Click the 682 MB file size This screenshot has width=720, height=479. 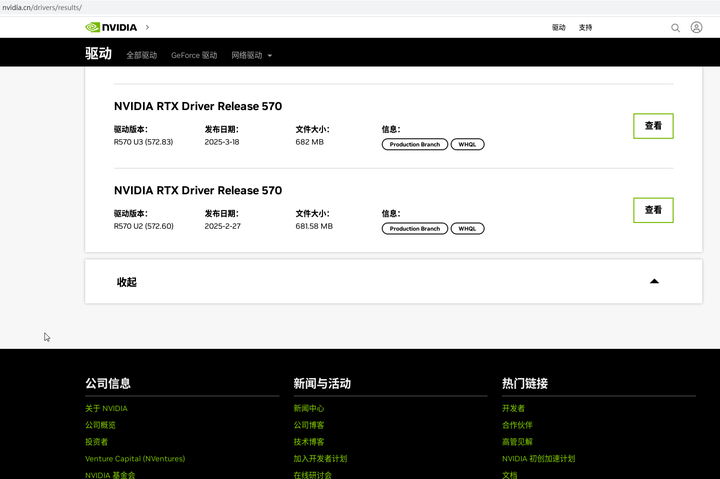309,142
